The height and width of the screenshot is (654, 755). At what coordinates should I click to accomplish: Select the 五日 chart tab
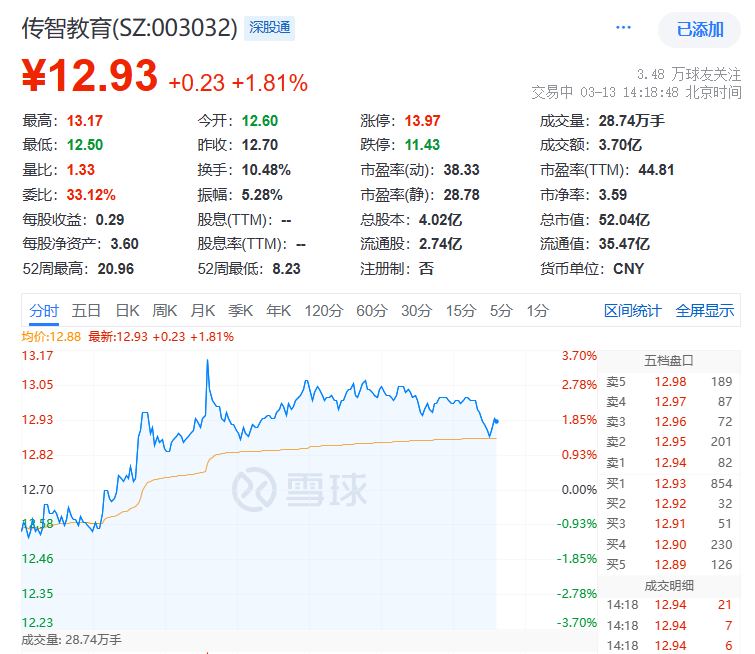(86, 311)
